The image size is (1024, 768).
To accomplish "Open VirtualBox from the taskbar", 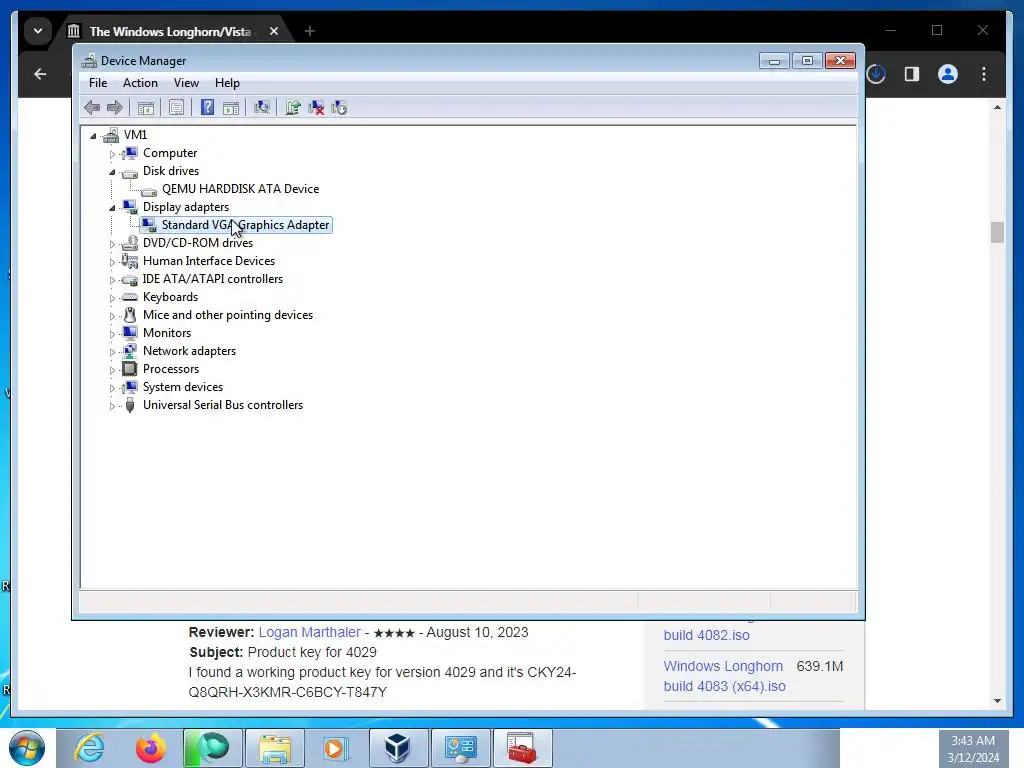I will click(398, 748).
